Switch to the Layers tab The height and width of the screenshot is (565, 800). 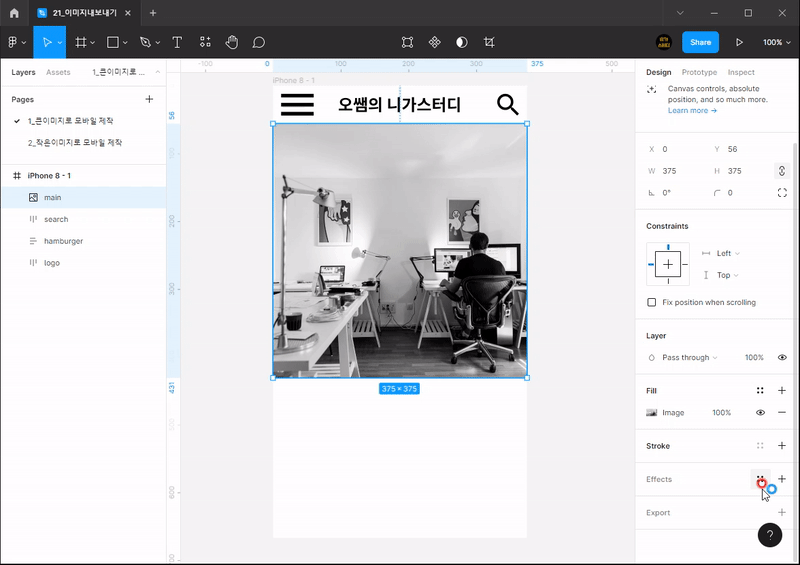23,72
